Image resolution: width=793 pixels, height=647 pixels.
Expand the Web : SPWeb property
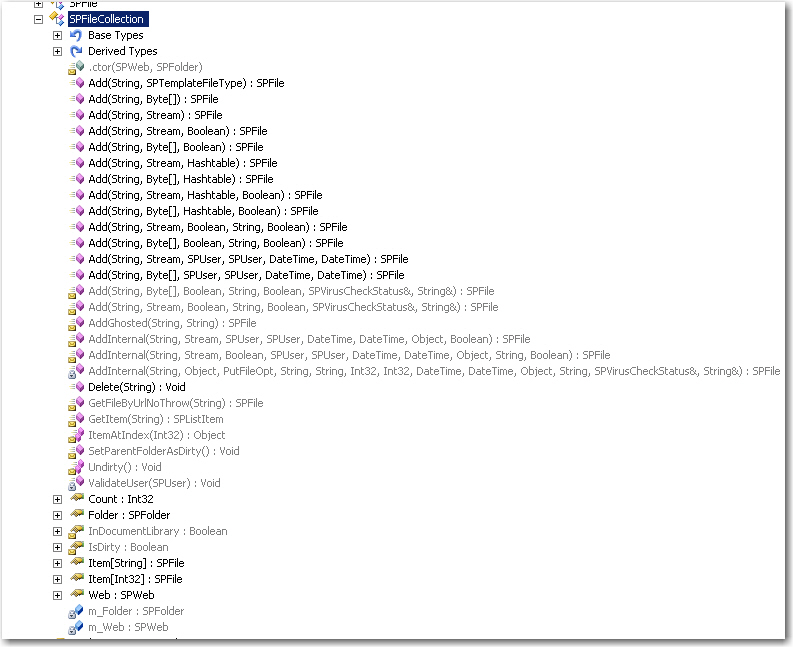tap(57, 595)
